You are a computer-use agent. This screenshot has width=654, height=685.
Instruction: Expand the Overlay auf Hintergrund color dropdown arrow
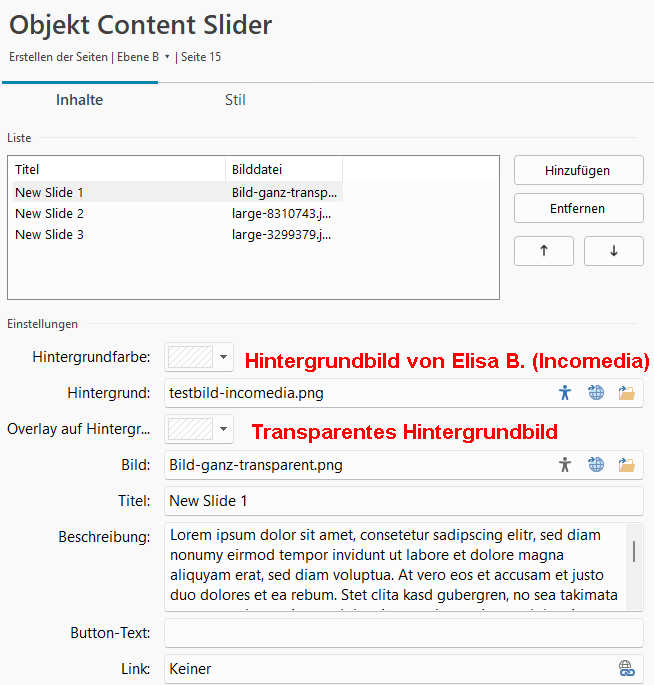[x=224, y=429]
